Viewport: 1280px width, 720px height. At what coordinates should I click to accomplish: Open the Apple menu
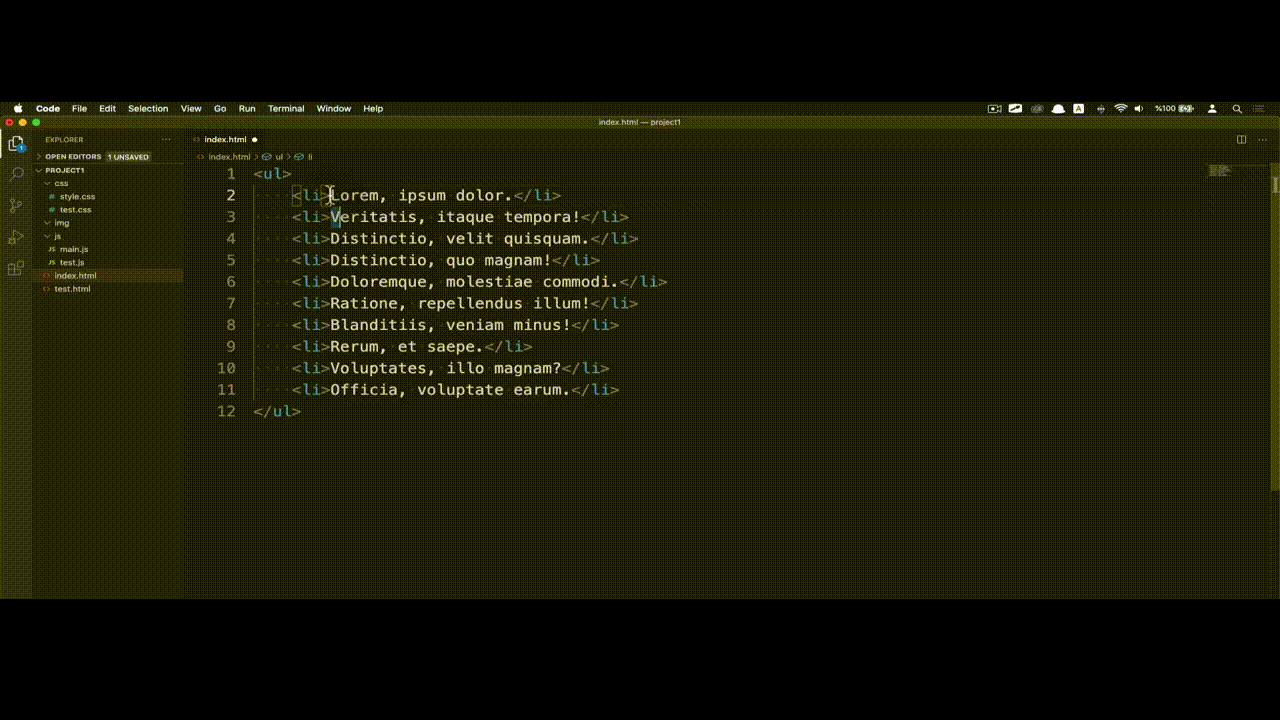click(18, 108)
